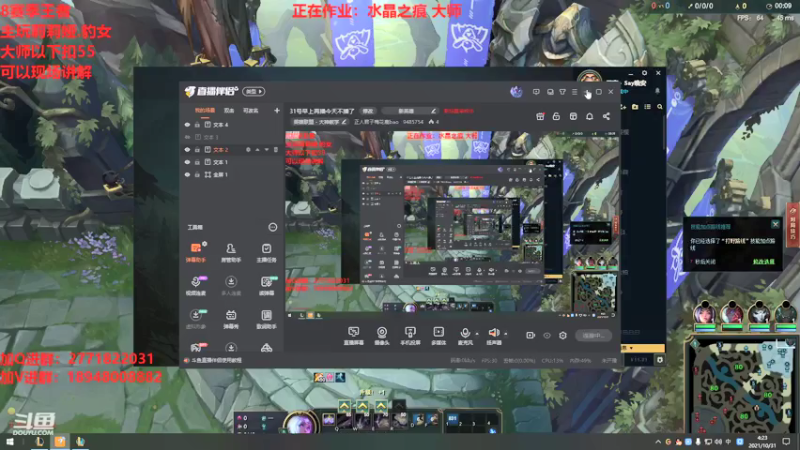Open the orange taskbar app icon
800x450 pixels.
[x=60, y=442]
